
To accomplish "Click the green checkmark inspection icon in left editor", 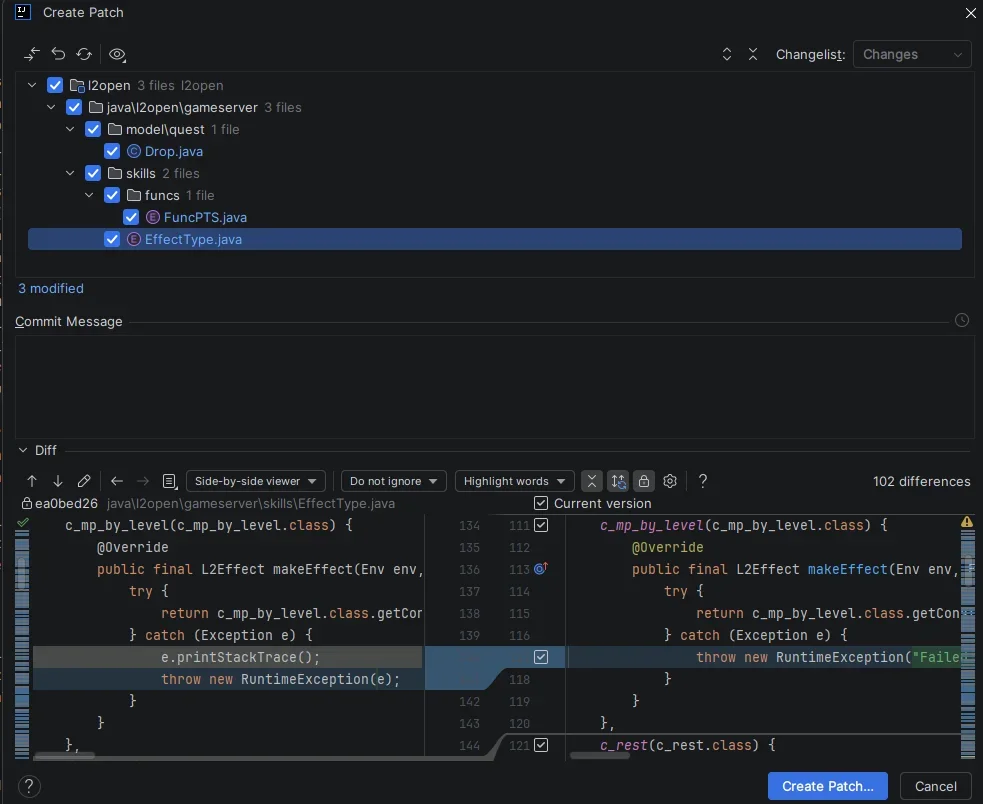I will 23,522.
